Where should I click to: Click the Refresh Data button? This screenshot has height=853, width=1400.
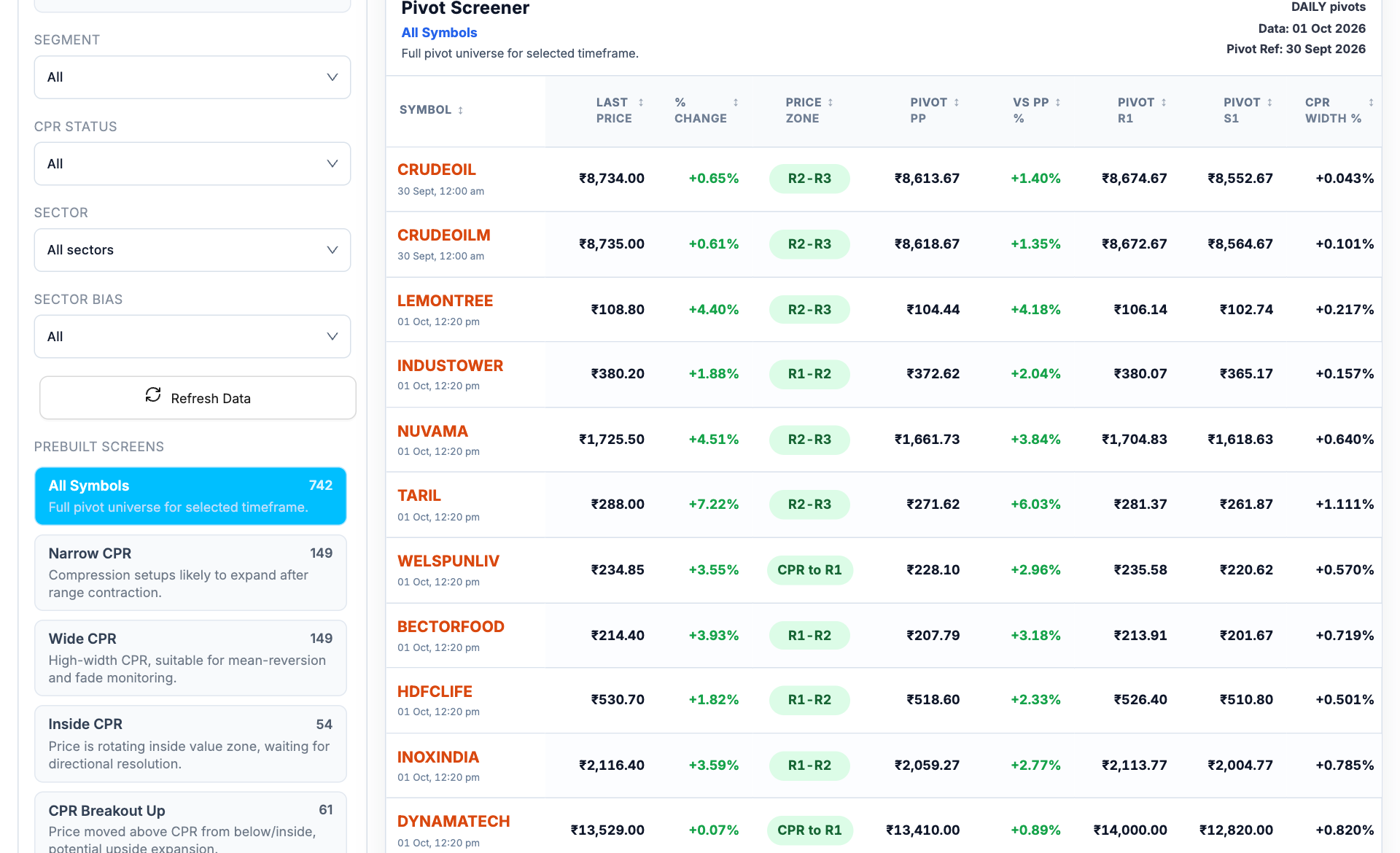point(198,398)
